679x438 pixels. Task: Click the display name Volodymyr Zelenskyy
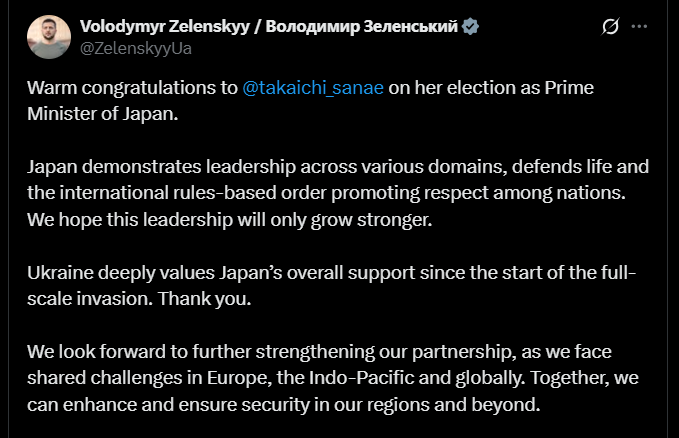click(x=166, y=27)
